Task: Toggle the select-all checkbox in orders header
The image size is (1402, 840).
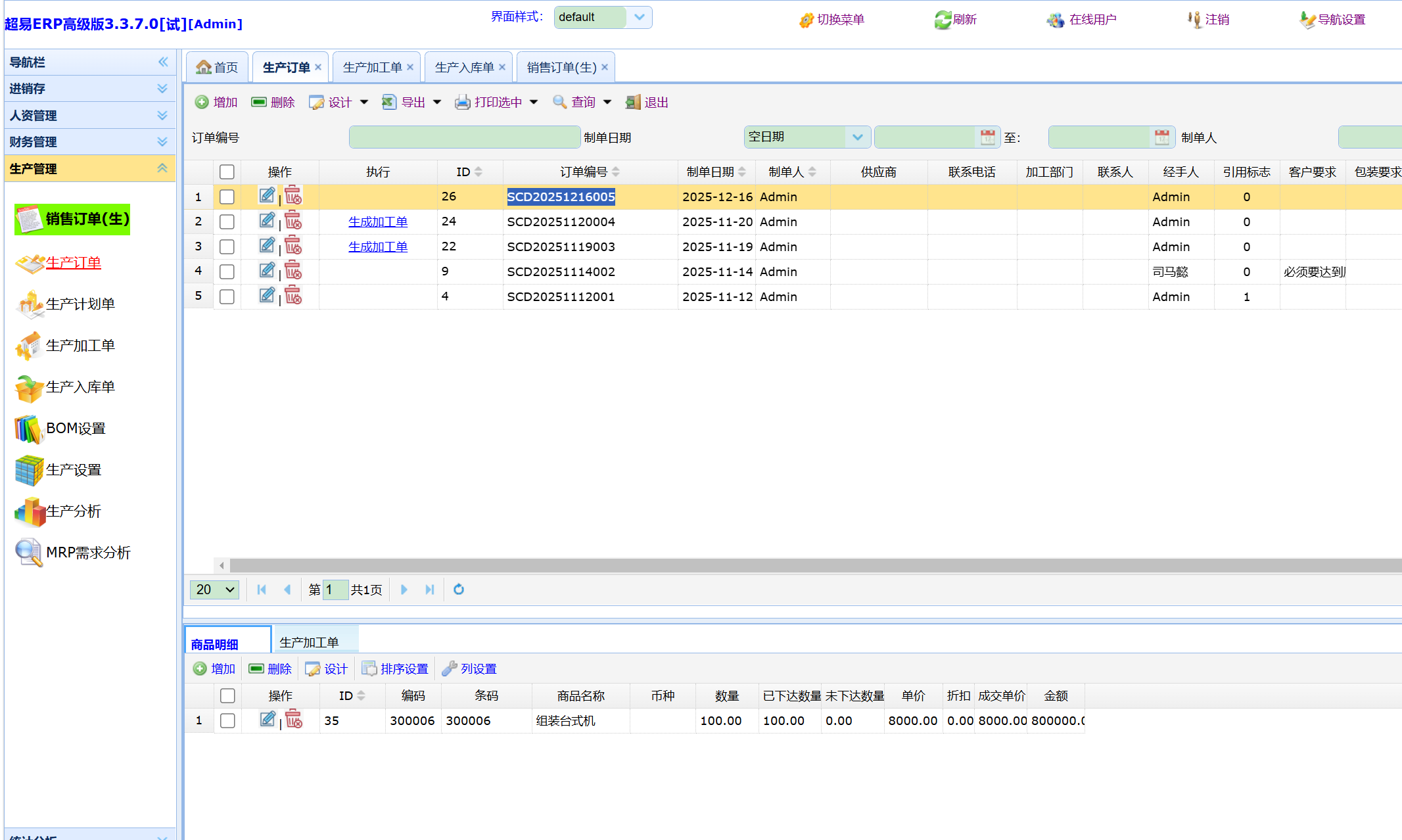Action: (227, 172)
